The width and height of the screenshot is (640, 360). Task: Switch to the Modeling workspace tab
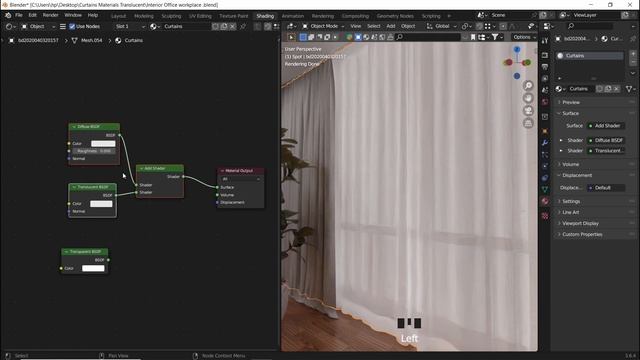[144, 16]
